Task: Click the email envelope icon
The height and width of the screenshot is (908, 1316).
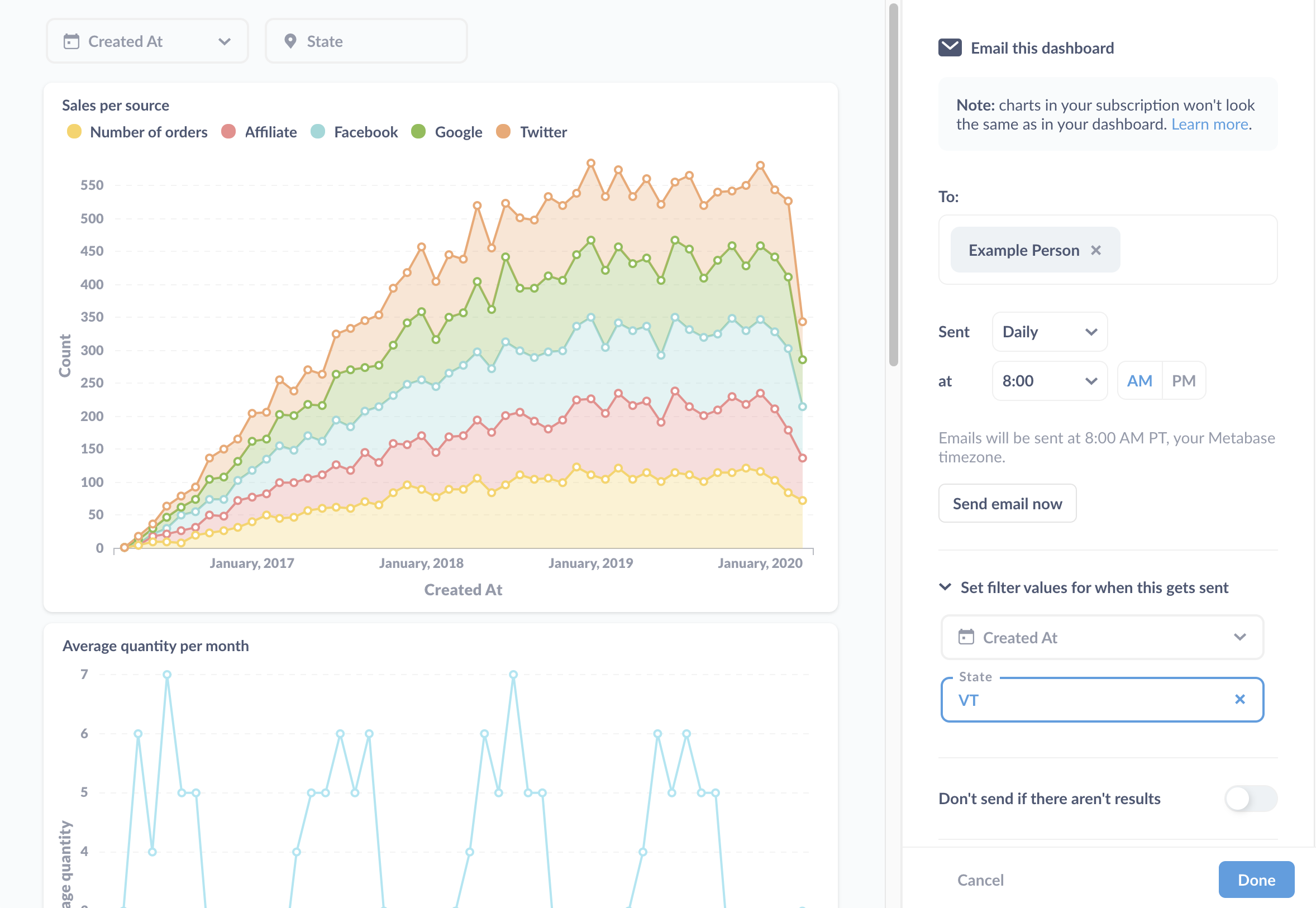Action: click(x=949, y=46)
